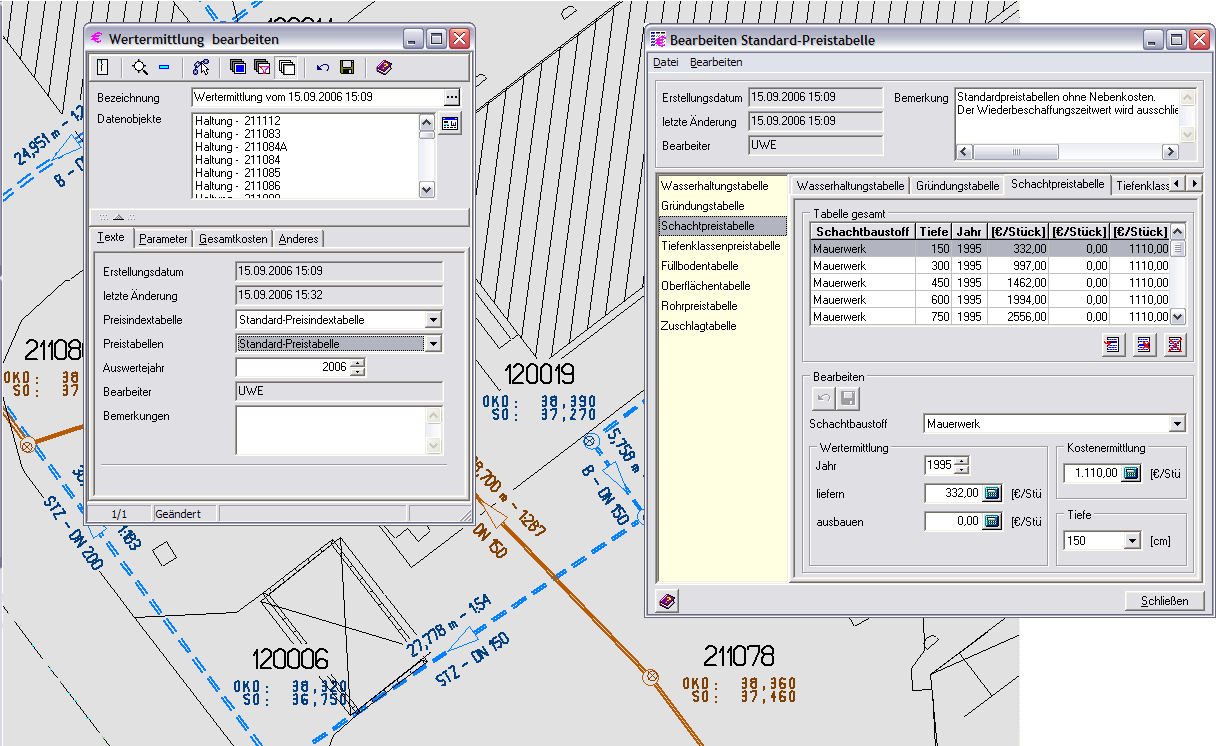The width and height of the screenshot is (1216, 746).
Task: Click the save floppy disk icon in Wertermittlung toolbar
Action: (347, 68)
